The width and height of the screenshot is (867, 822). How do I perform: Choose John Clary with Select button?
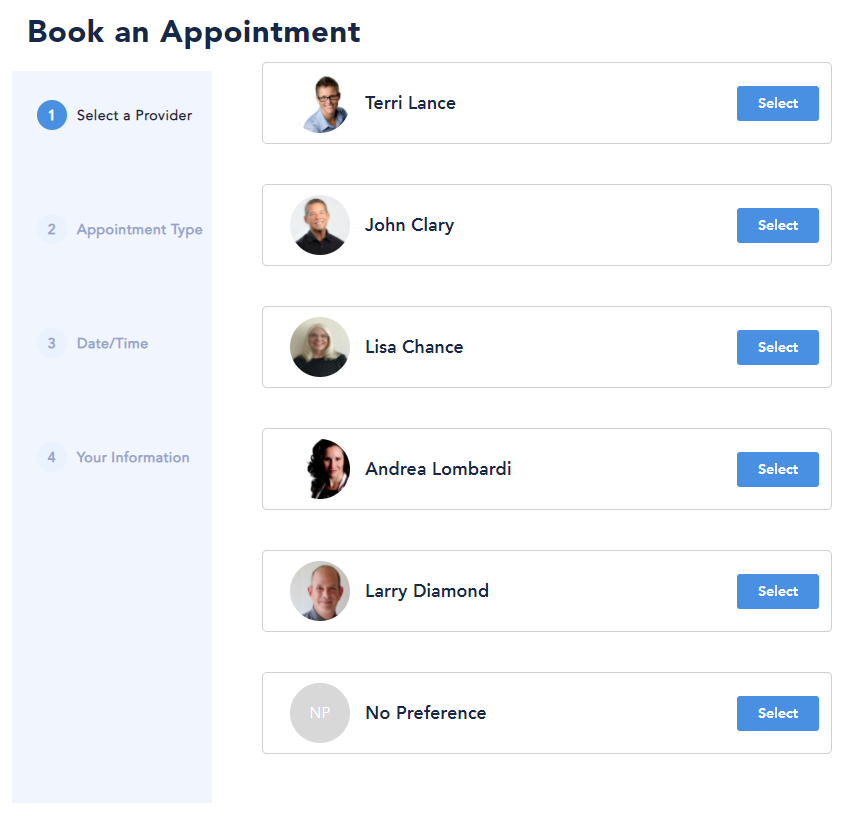point(777,225)
